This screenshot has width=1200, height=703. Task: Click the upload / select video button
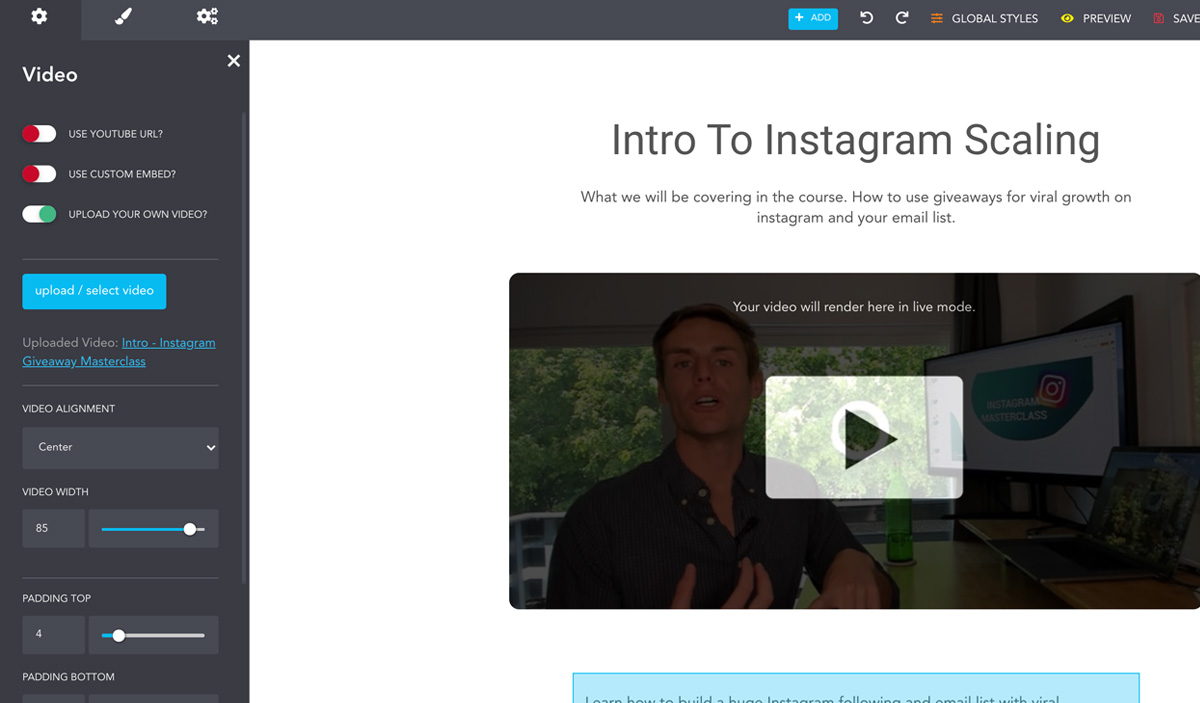pos(94,291)
